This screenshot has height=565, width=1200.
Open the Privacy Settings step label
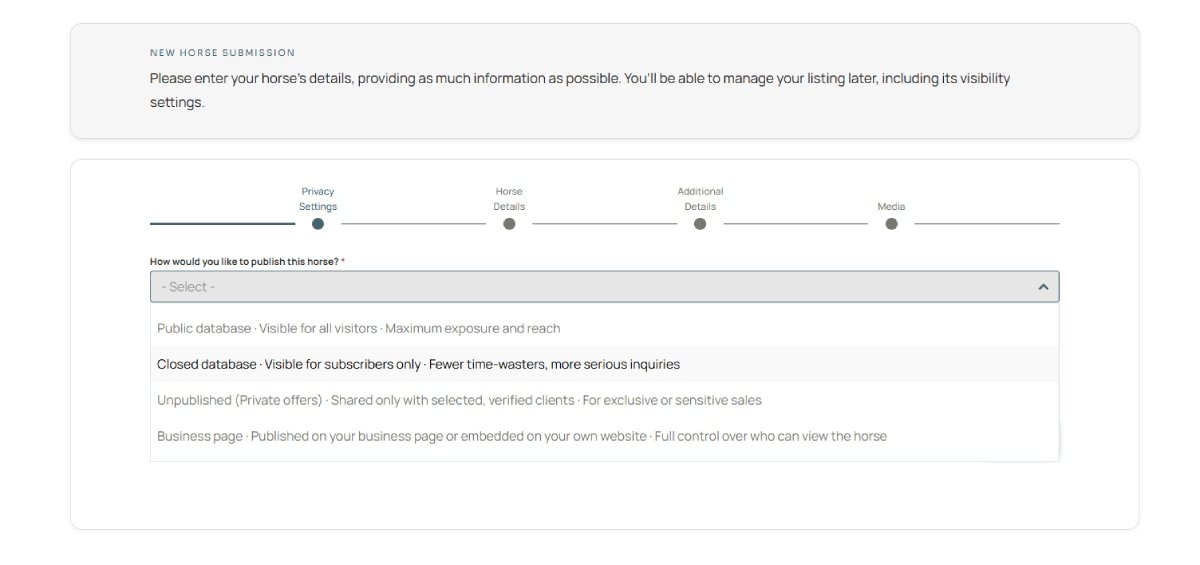(318, 199)
